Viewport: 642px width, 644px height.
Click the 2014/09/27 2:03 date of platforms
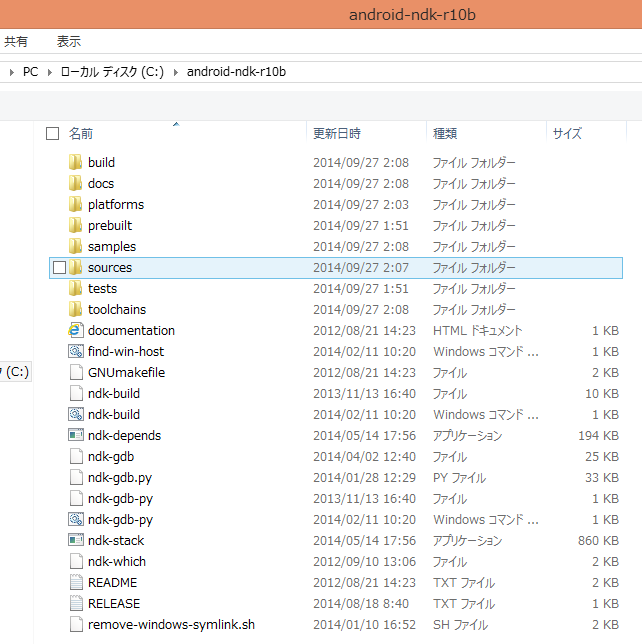pyautogui.click(x=361, y=204)
